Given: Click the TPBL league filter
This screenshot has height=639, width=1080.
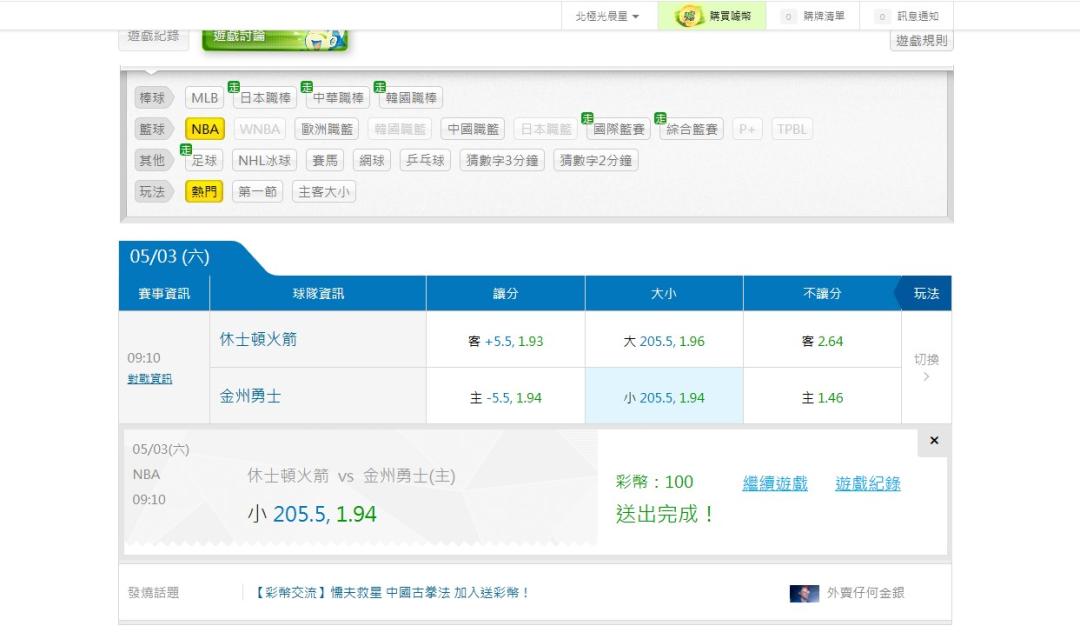Looking at the screenshot, I should click(792, 129).
